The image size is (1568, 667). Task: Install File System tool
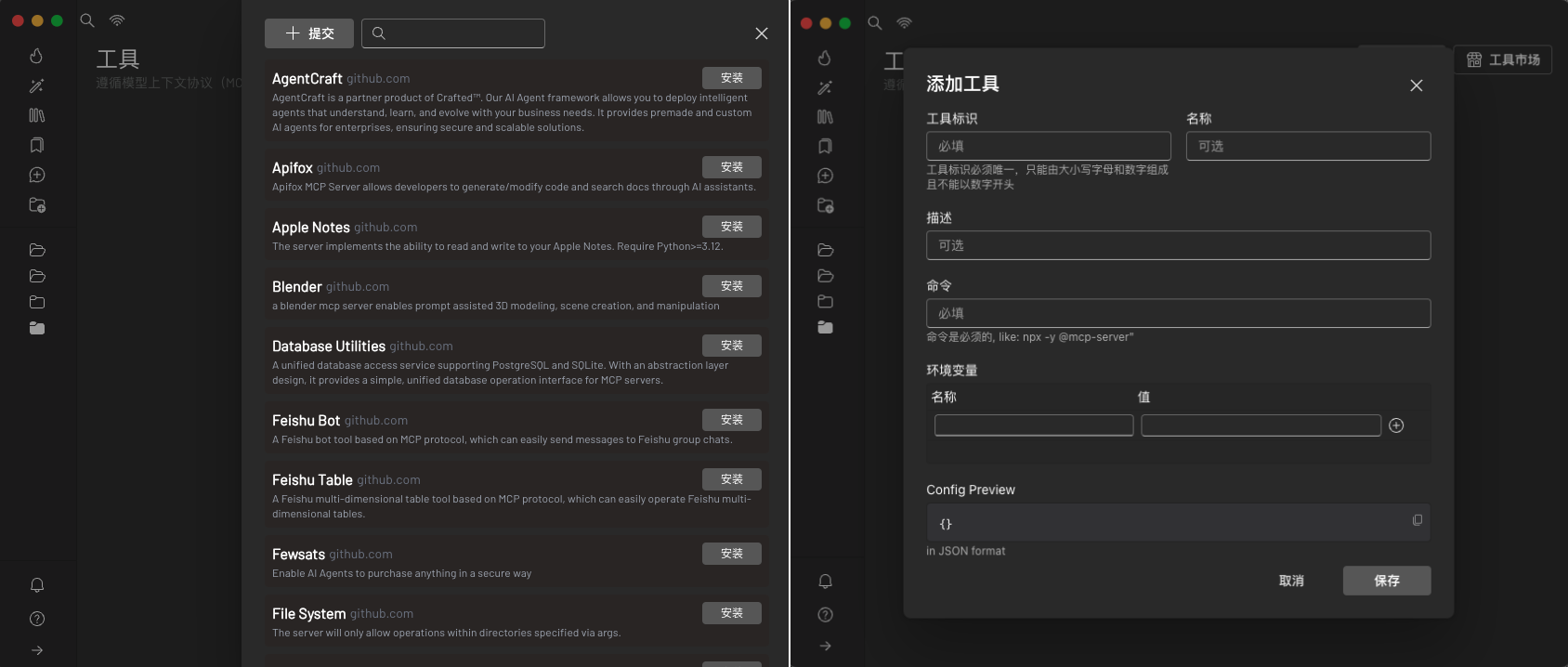coord(732,613)
